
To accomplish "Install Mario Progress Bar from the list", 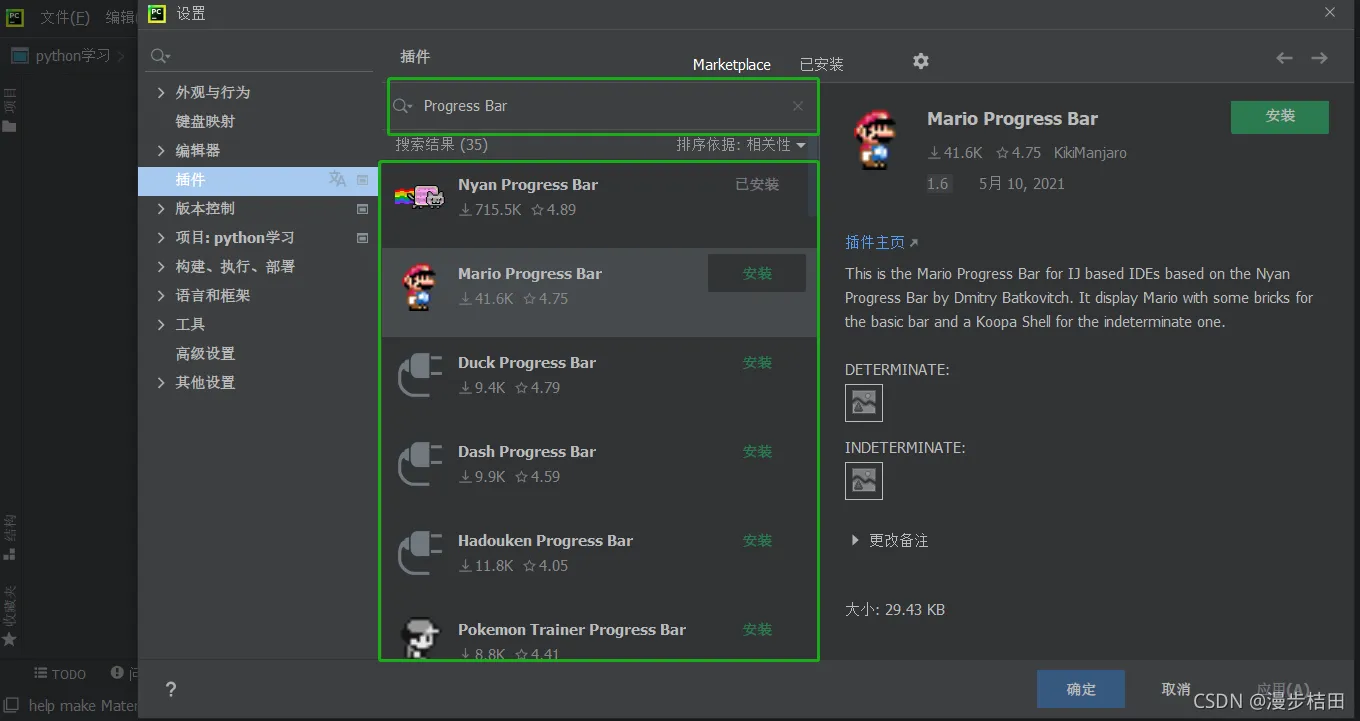I will tap(757, 273).
